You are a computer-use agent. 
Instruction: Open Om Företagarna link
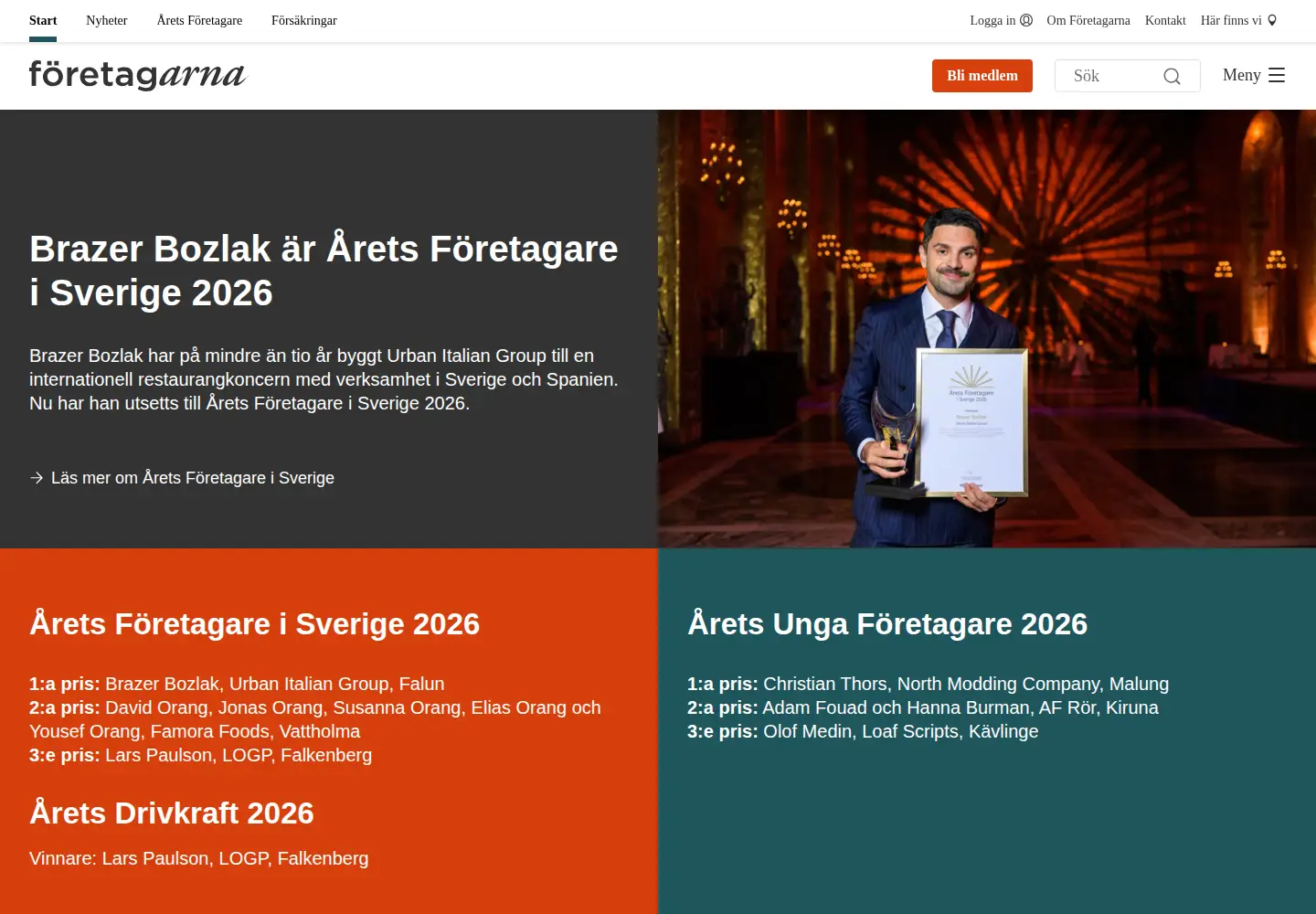(x=1088, y=20)
